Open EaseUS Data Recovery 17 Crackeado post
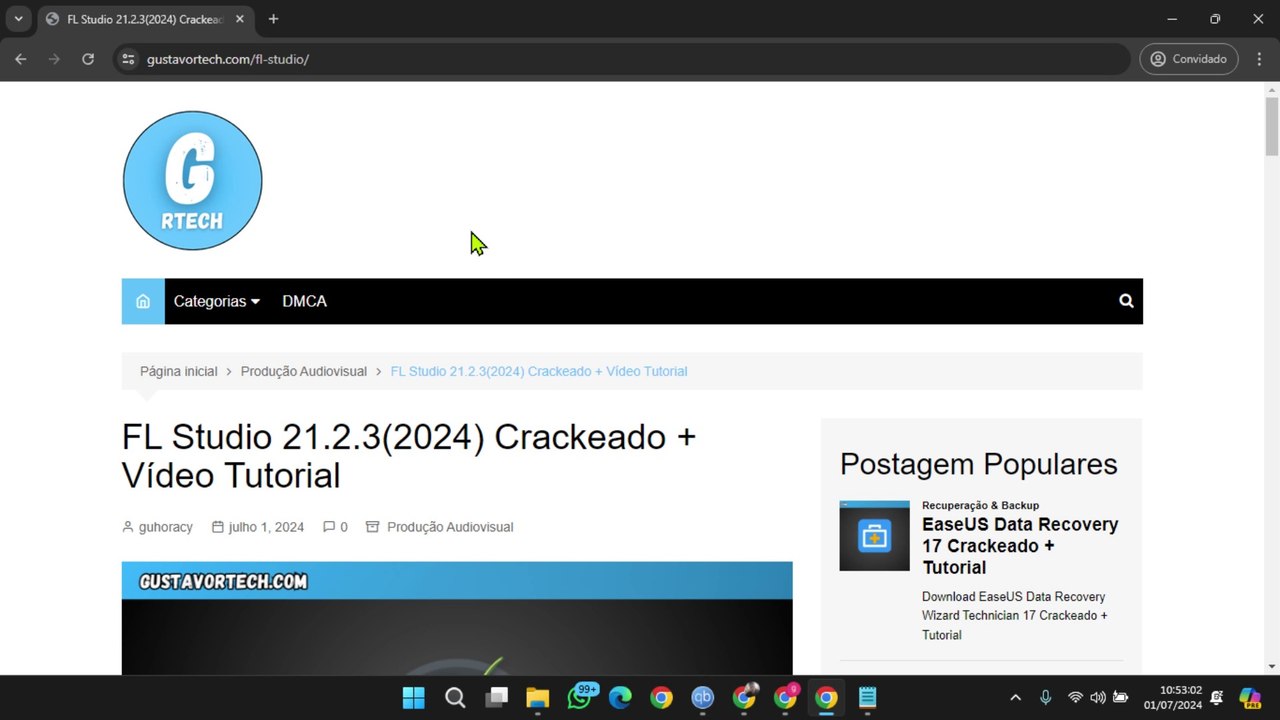 point(1020,546)
